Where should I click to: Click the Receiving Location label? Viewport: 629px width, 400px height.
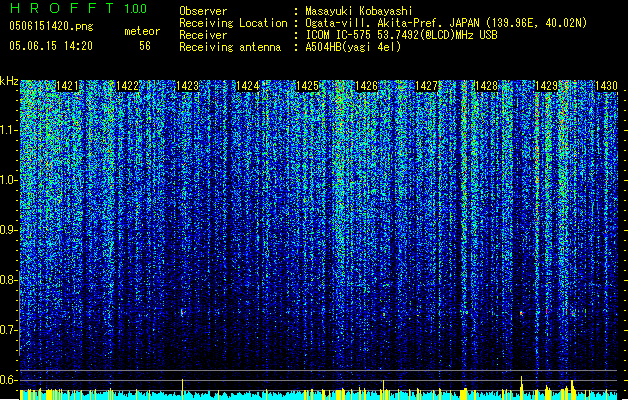coord(233,23)
